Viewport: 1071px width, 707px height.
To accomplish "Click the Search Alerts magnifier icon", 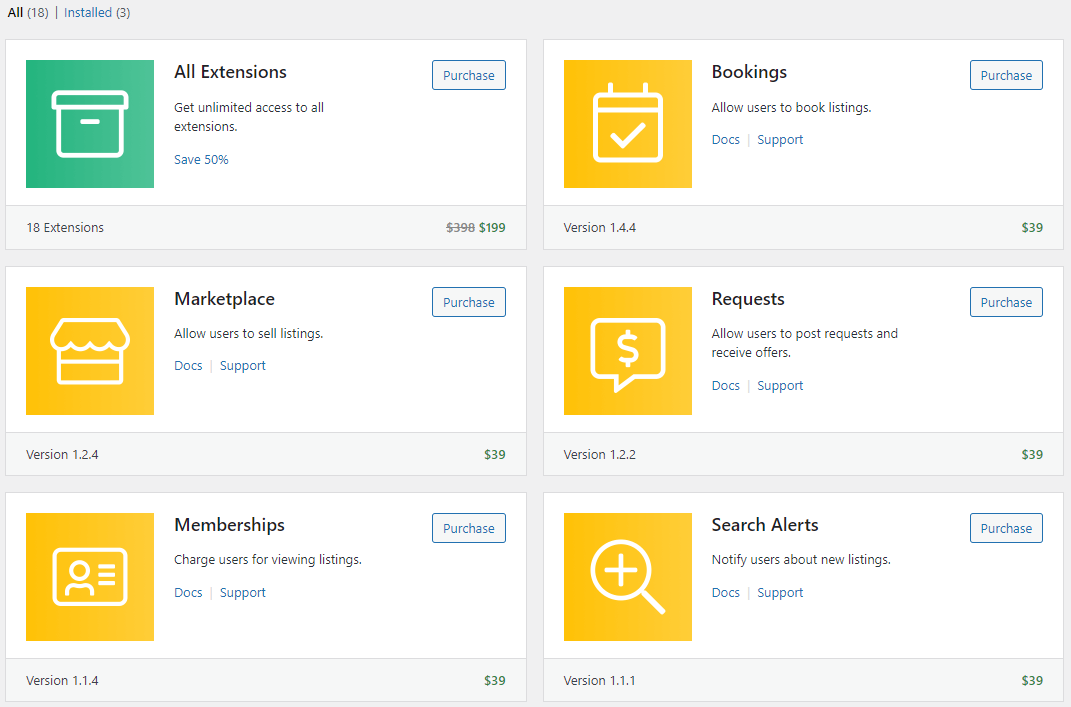I will pyautogui.click(x=627, y=577).
